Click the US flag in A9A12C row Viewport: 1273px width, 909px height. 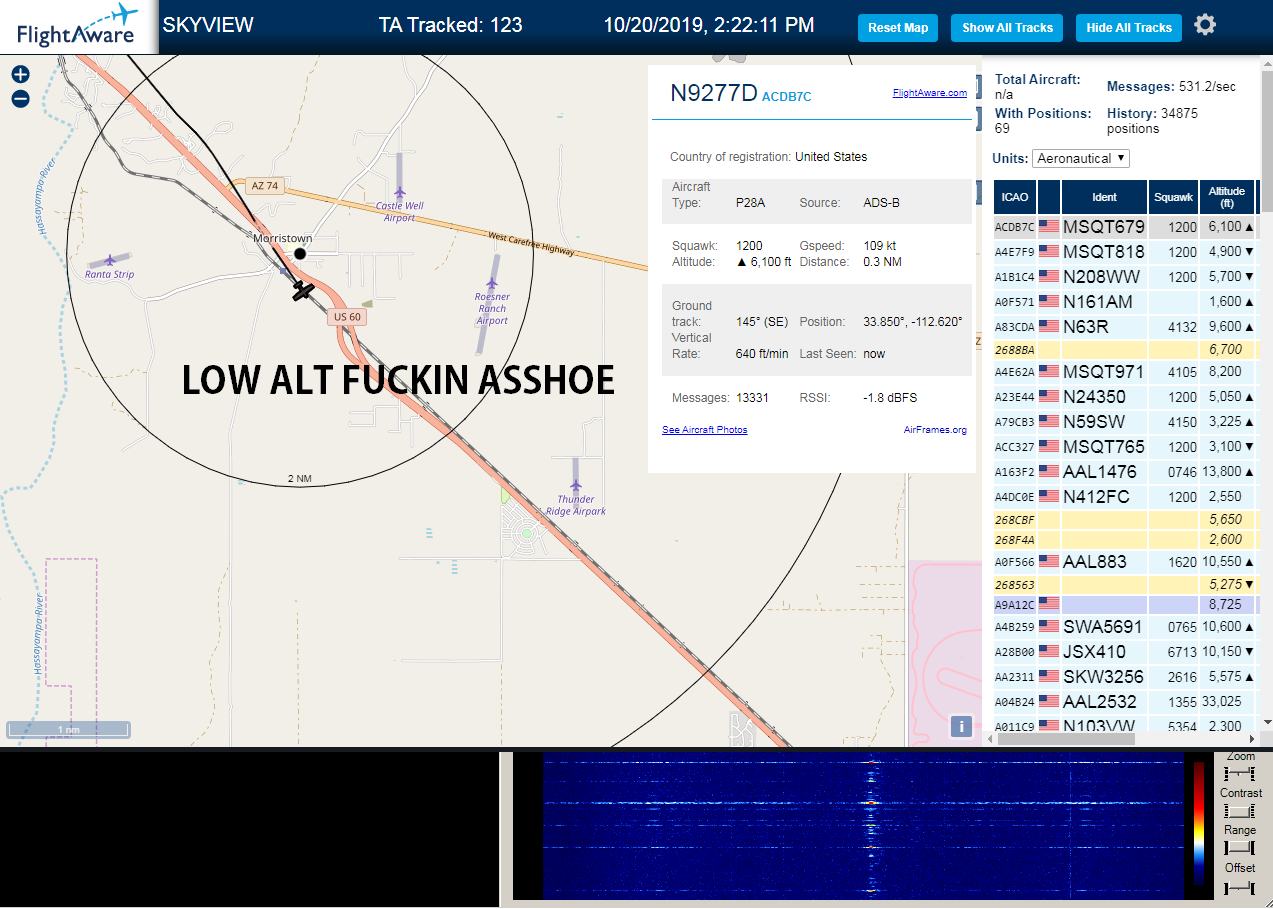[1049, 603]
